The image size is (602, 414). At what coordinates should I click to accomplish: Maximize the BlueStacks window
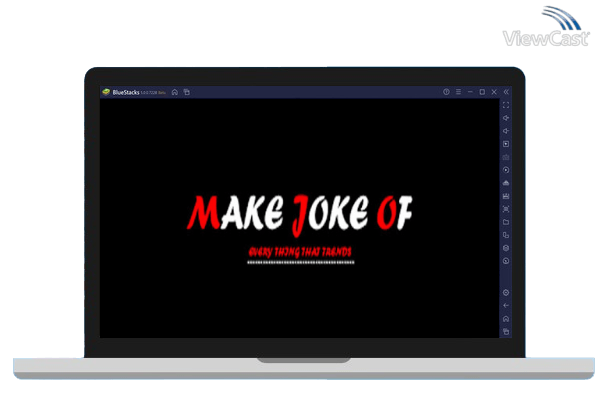482,92
